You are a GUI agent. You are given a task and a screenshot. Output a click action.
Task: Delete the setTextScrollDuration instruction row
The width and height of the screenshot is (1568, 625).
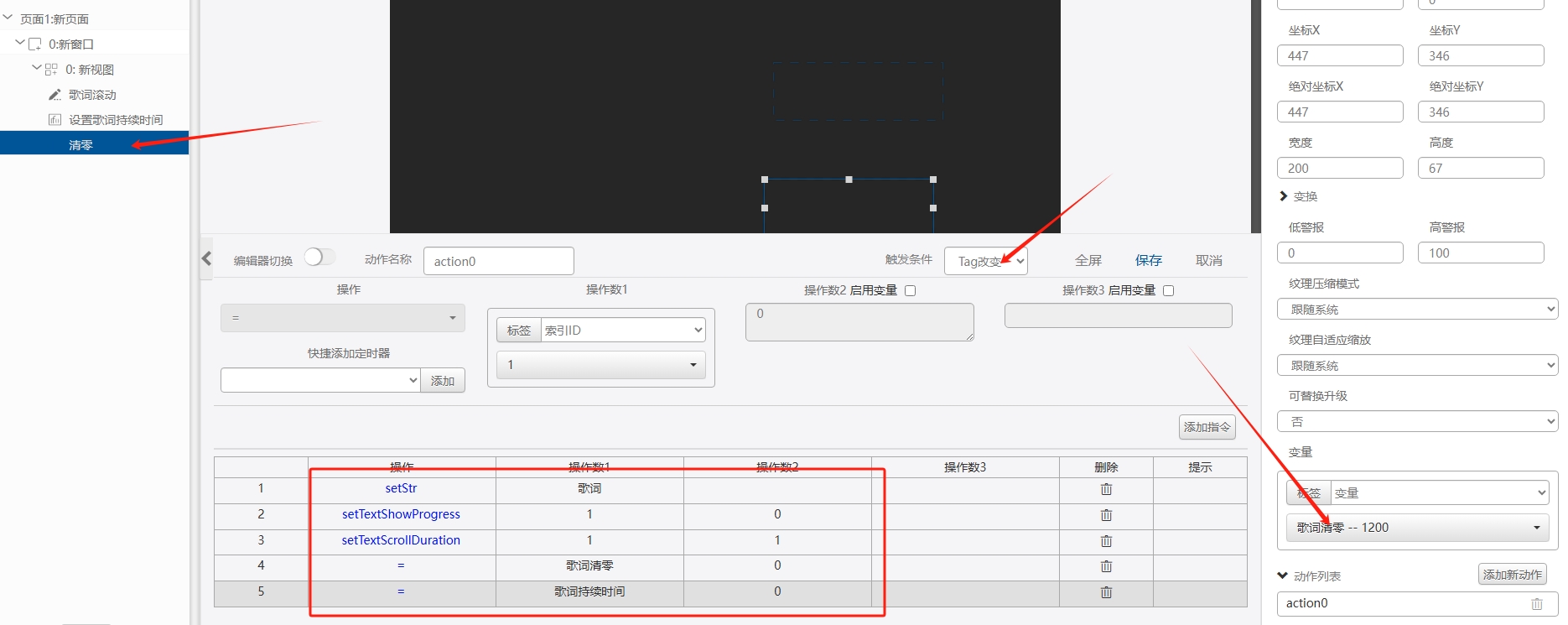coord(1106,541)
